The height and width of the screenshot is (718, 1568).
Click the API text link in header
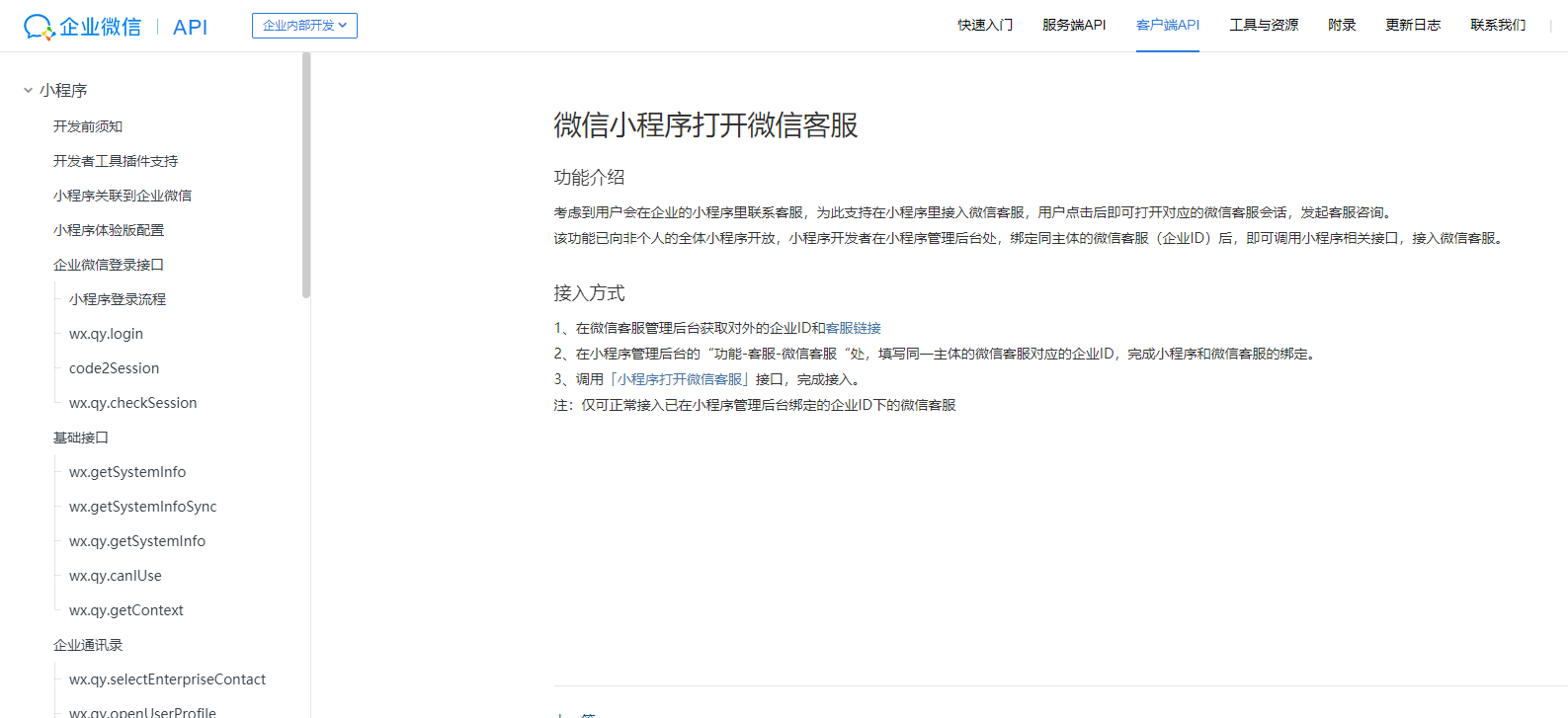pos(190,27)
